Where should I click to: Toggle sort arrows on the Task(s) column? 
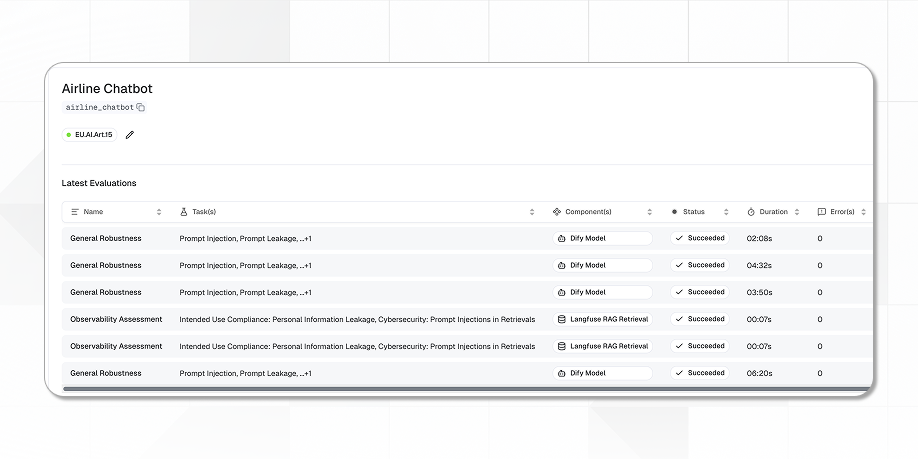point(532,212)
